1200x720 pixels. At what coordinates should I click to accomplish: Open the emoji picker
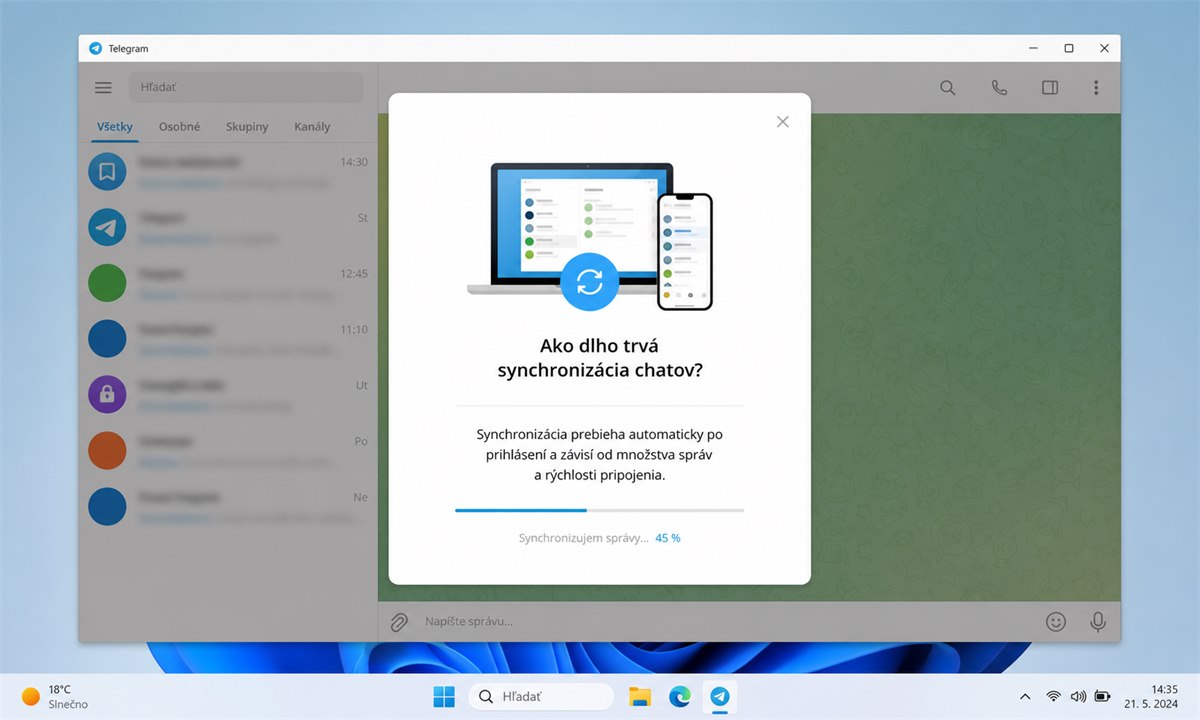[x=1055, y=621]
